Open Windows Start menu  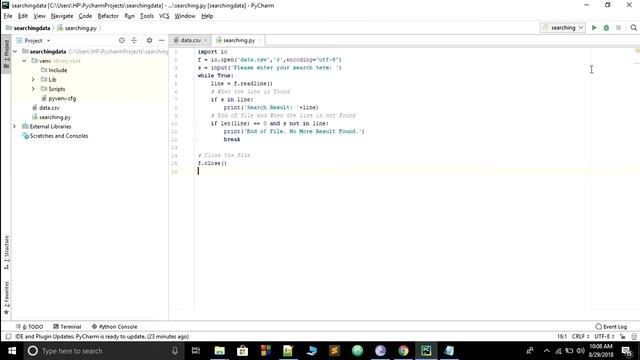click(x=12, y=351)
